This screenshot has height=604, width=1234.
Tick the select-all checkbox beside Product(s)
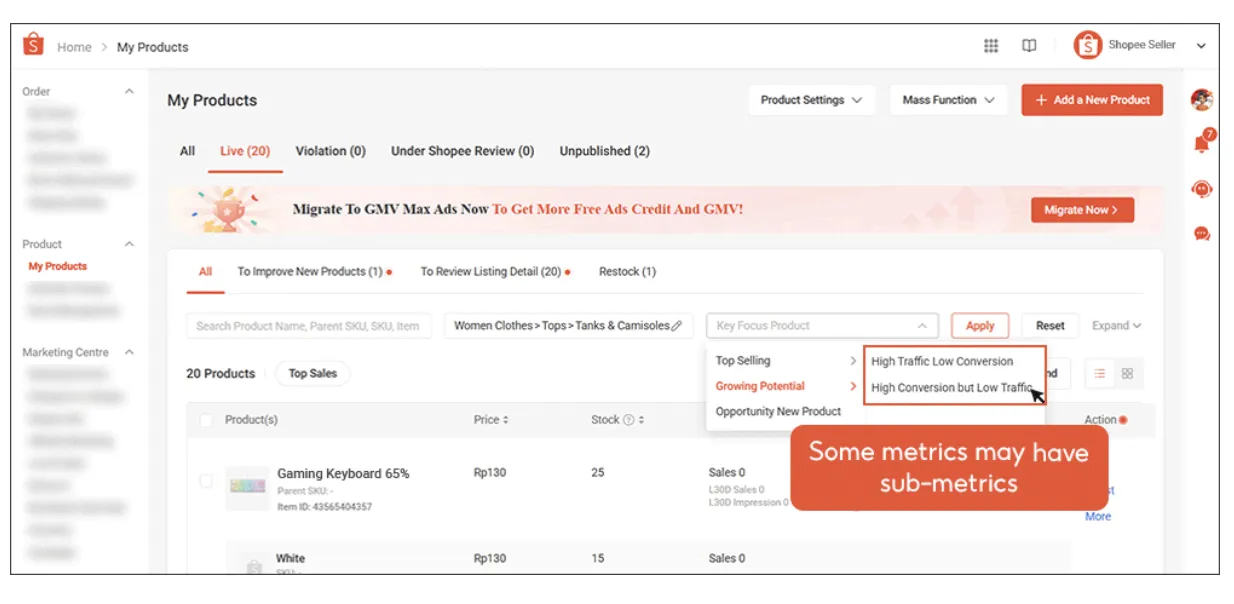point(206,420)
